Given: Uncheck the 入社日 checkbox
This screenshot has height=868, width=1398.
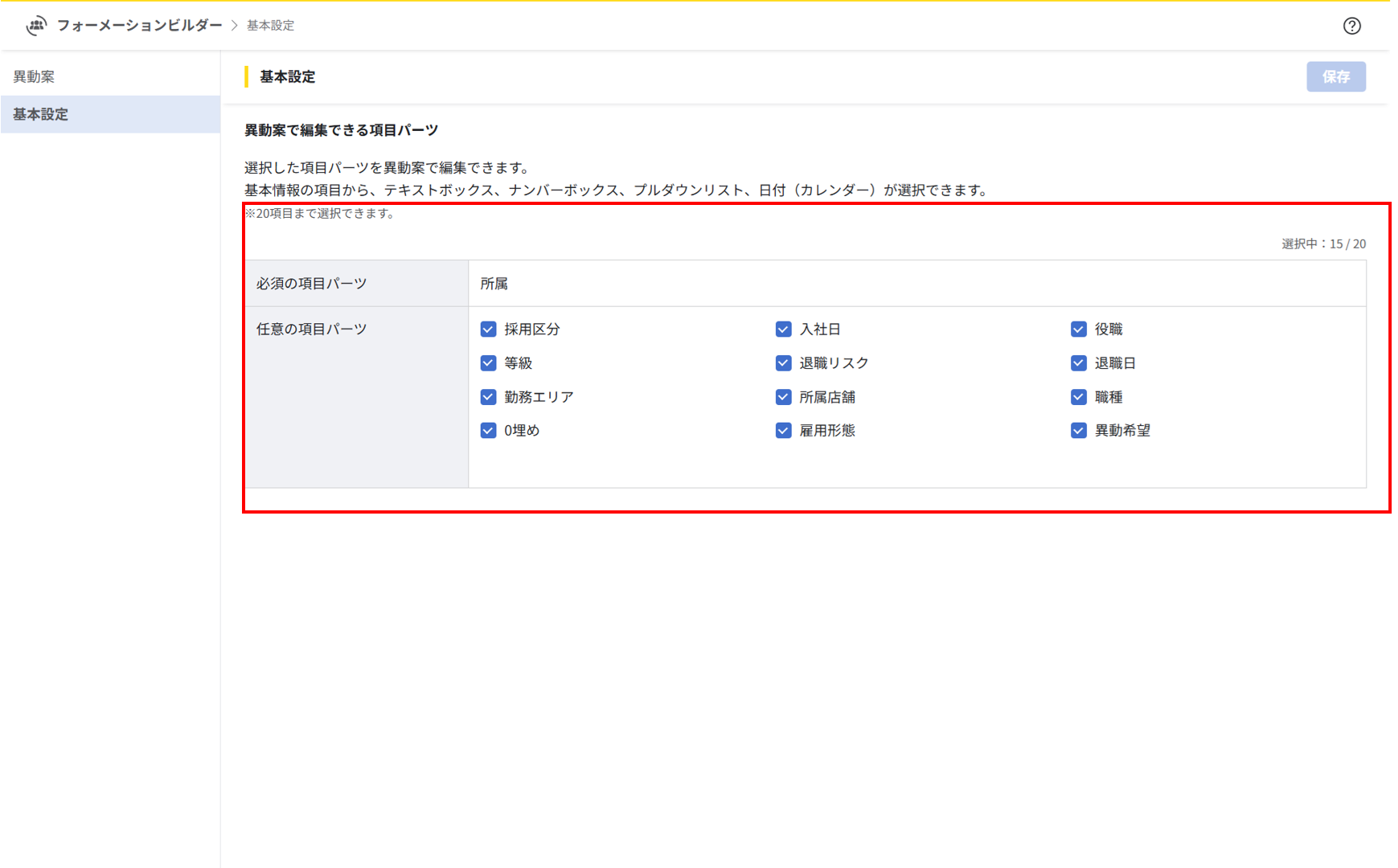Looking at the screenshot, I should coord(783,330).
